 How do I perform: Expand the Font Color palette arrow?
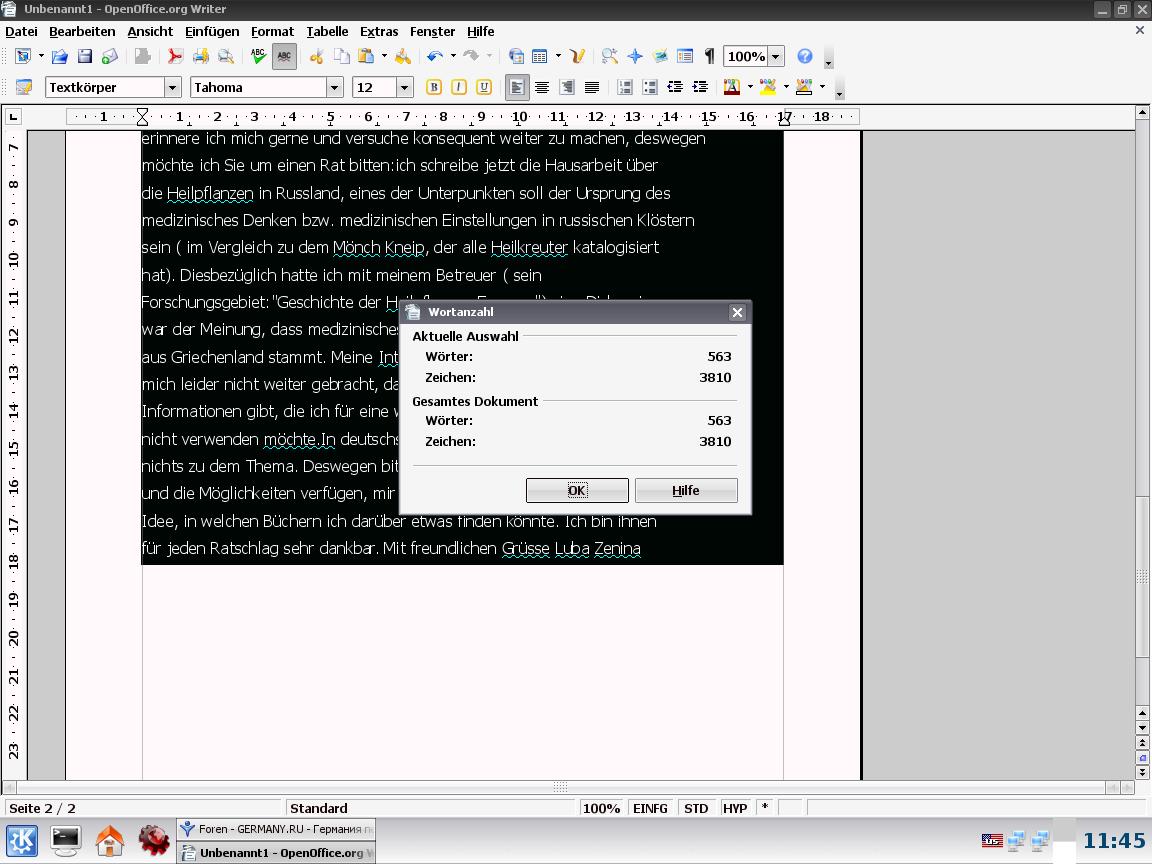click(749, 87)
